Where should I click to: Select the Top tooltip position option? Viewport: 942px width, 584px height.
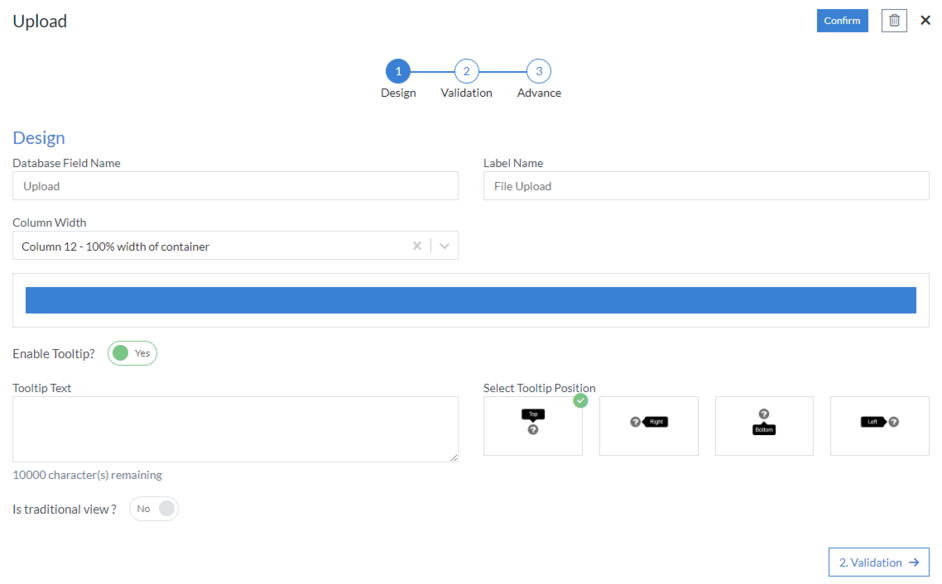pyautogui.click(x=533, y=425)
